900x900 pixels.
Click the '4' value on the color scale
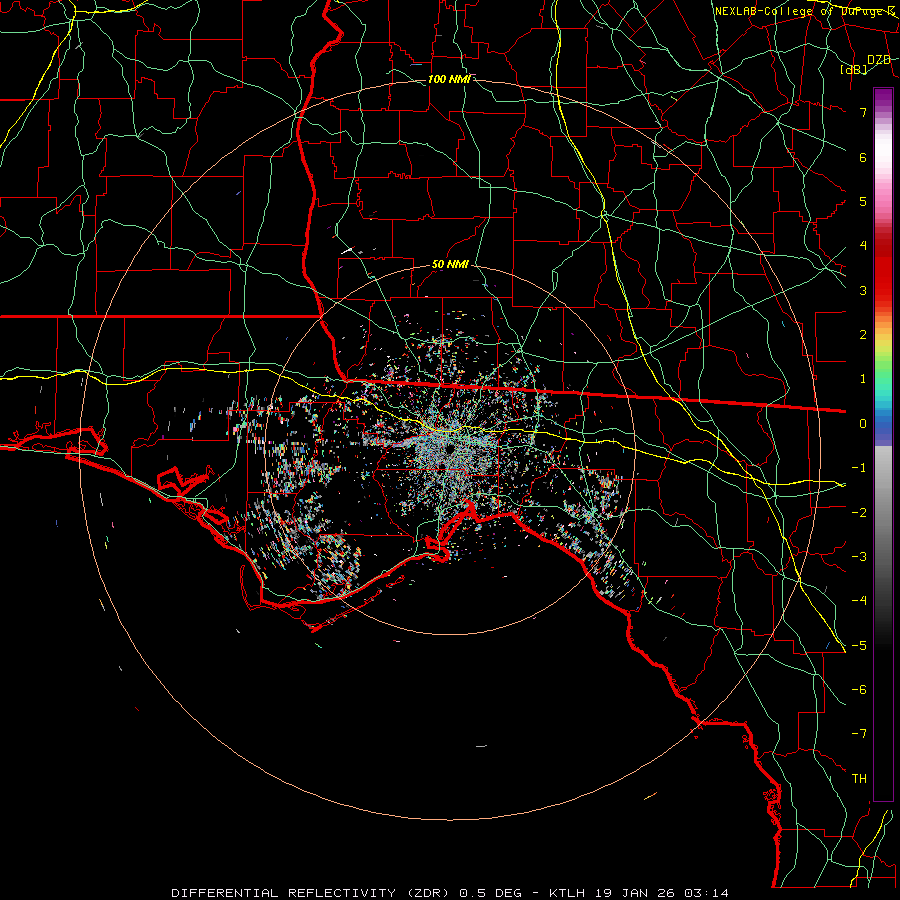pyautogui.click(x=863, y=246)
